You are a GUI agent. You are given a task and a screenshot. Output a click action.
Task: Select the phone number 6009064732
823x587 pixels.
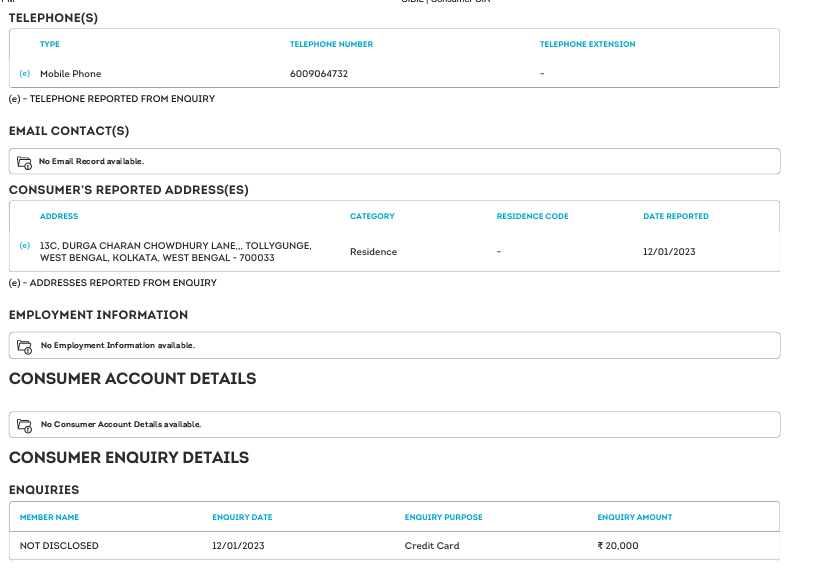(319, 74)
